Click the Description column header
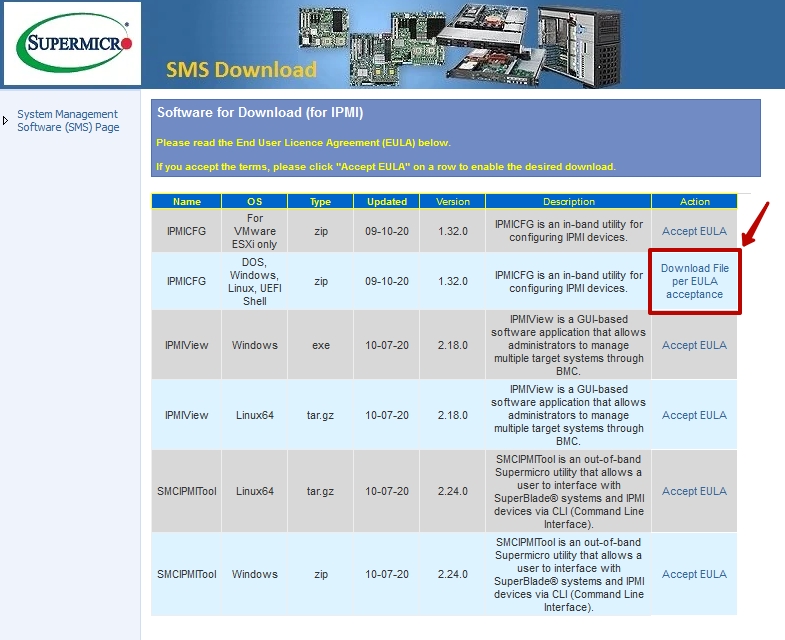The height and width of the screenshot is (640, 785). (569, 201)
